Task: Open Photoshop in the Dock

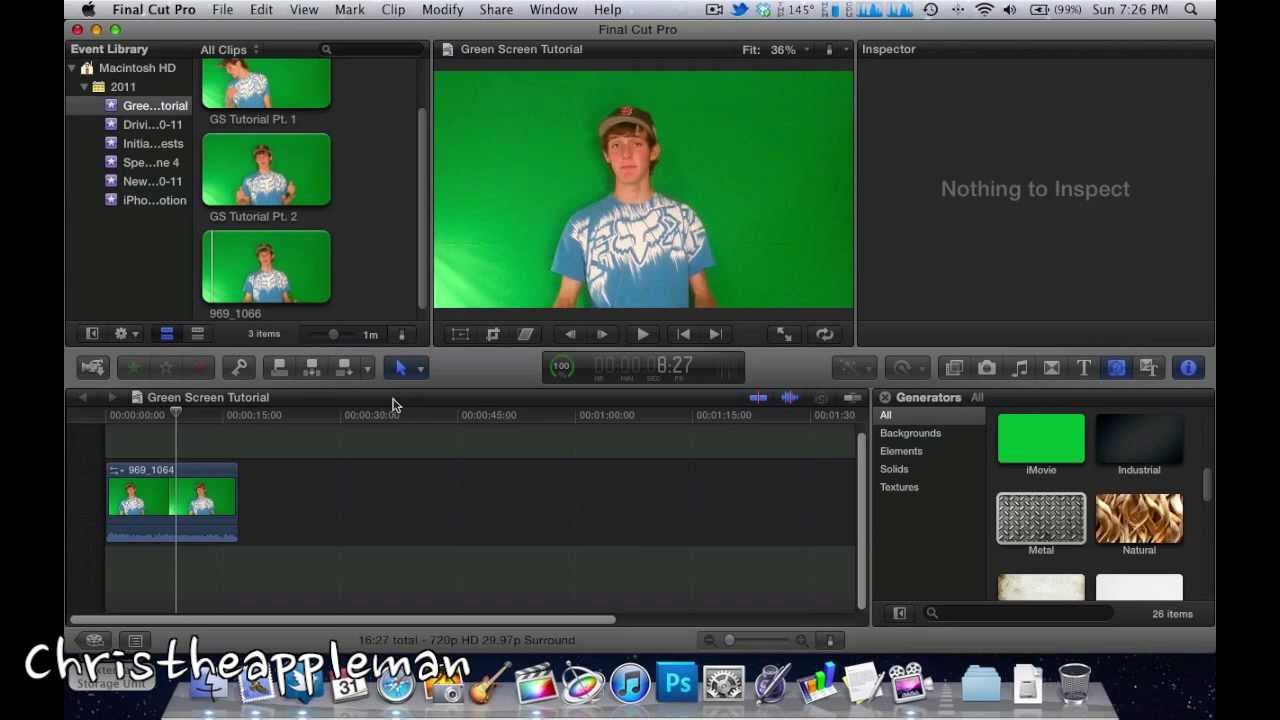Action: 678,685
